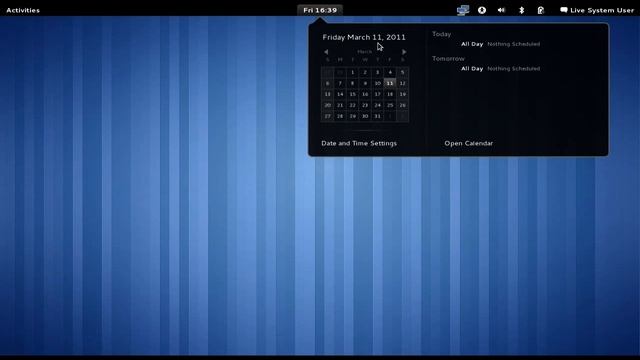
Task: Open the volume speaker indicator
Action: click(501, 10)
